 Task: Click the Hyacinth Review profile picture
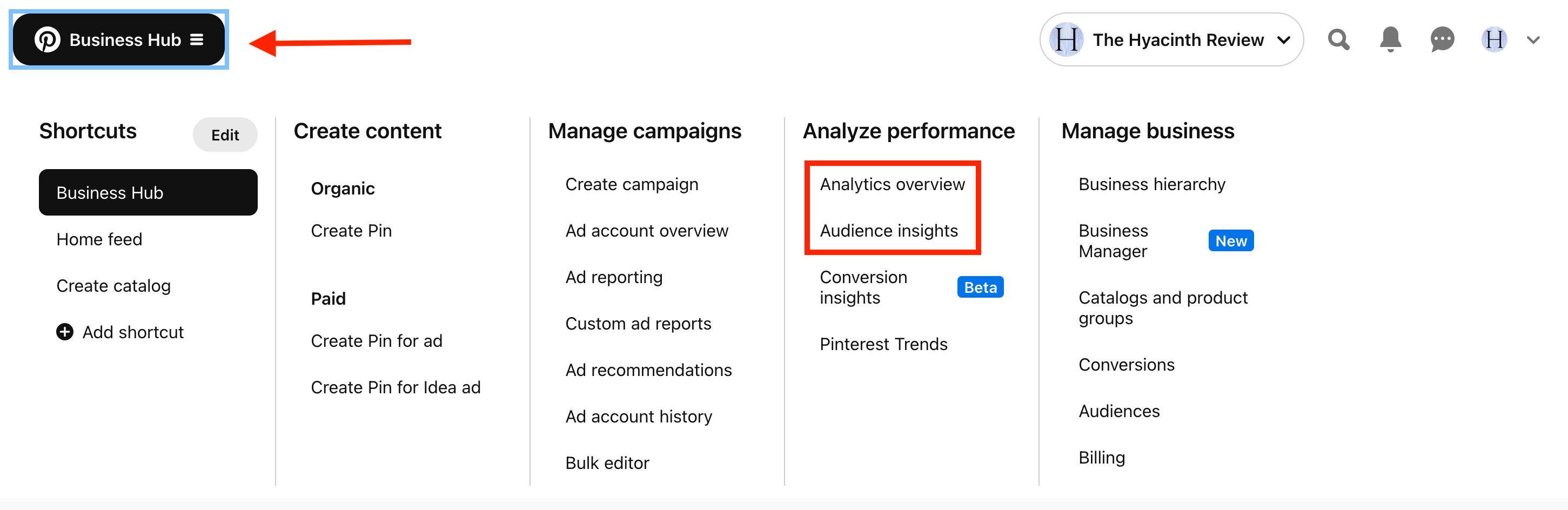tap(1067, 39)
